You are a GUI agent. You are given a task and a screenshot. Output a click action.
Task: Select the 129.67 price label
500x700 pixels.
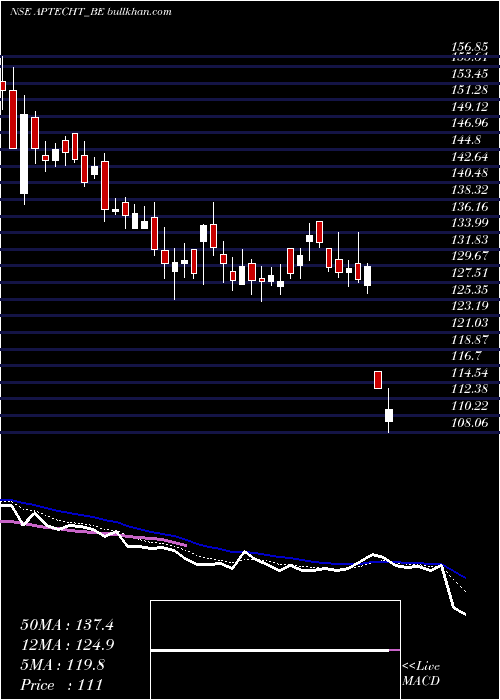(469, 257)
